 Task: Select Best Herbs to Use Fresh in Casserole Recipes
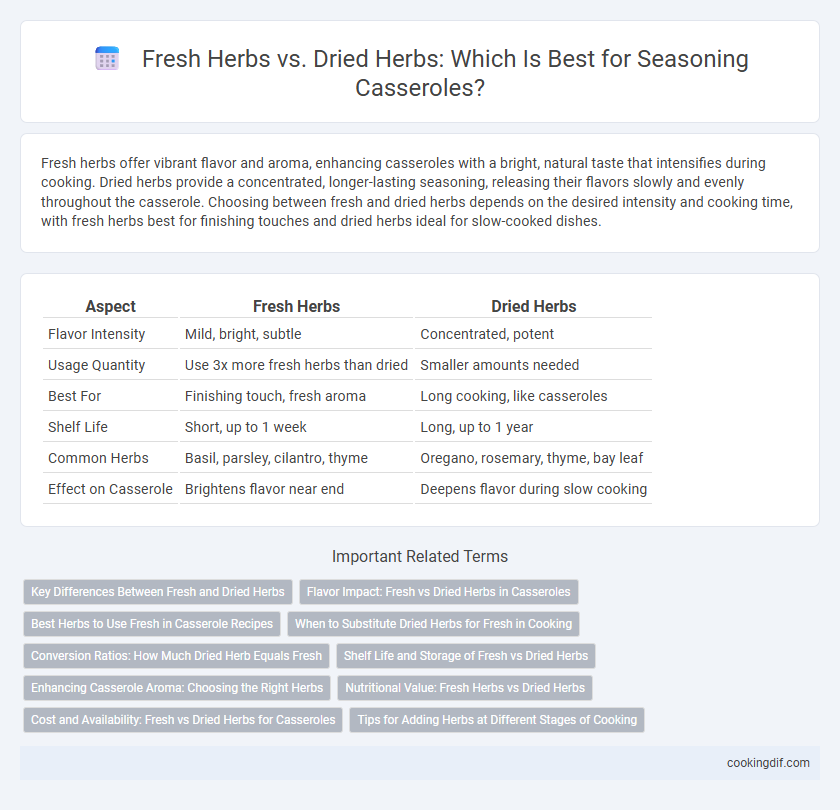point(152,624)
